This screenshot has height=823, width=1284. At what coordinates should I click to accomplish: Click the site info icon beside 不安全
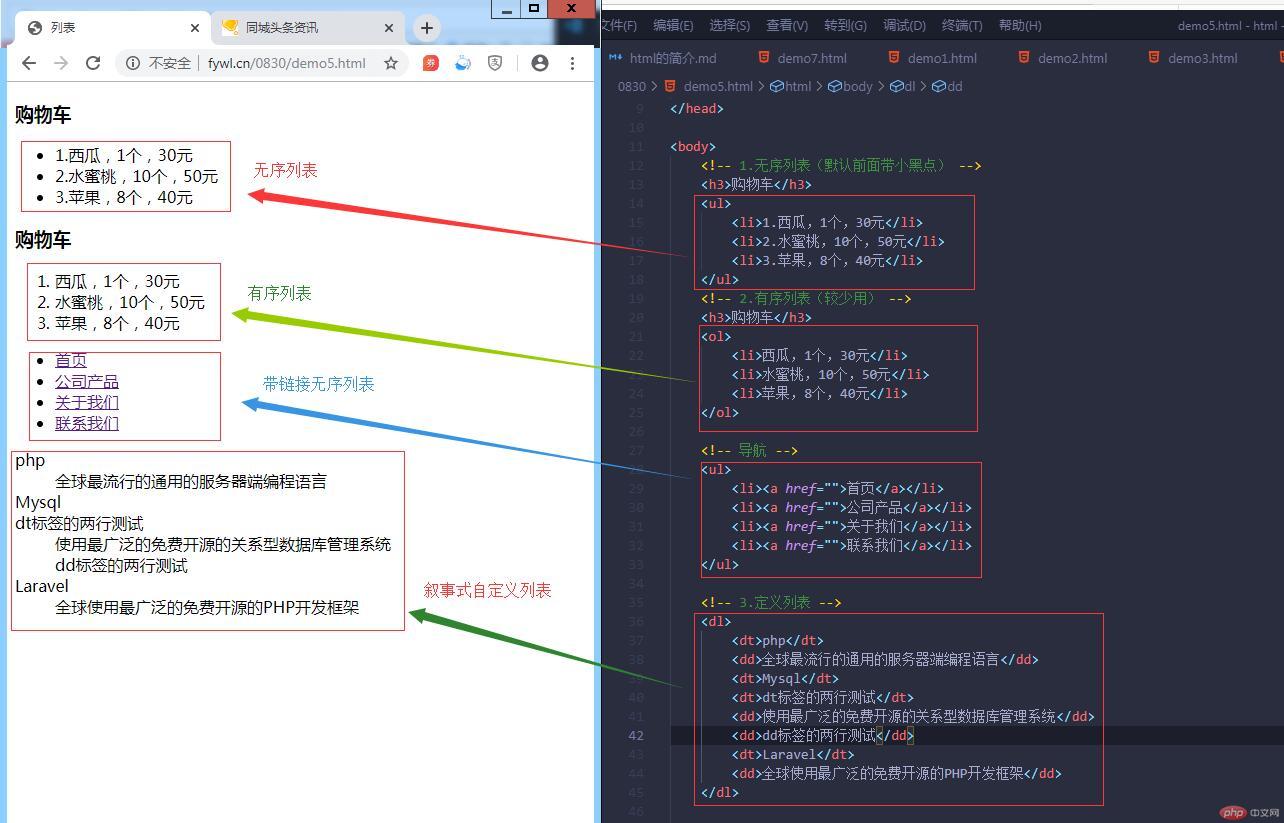click(x=132, y=63)
